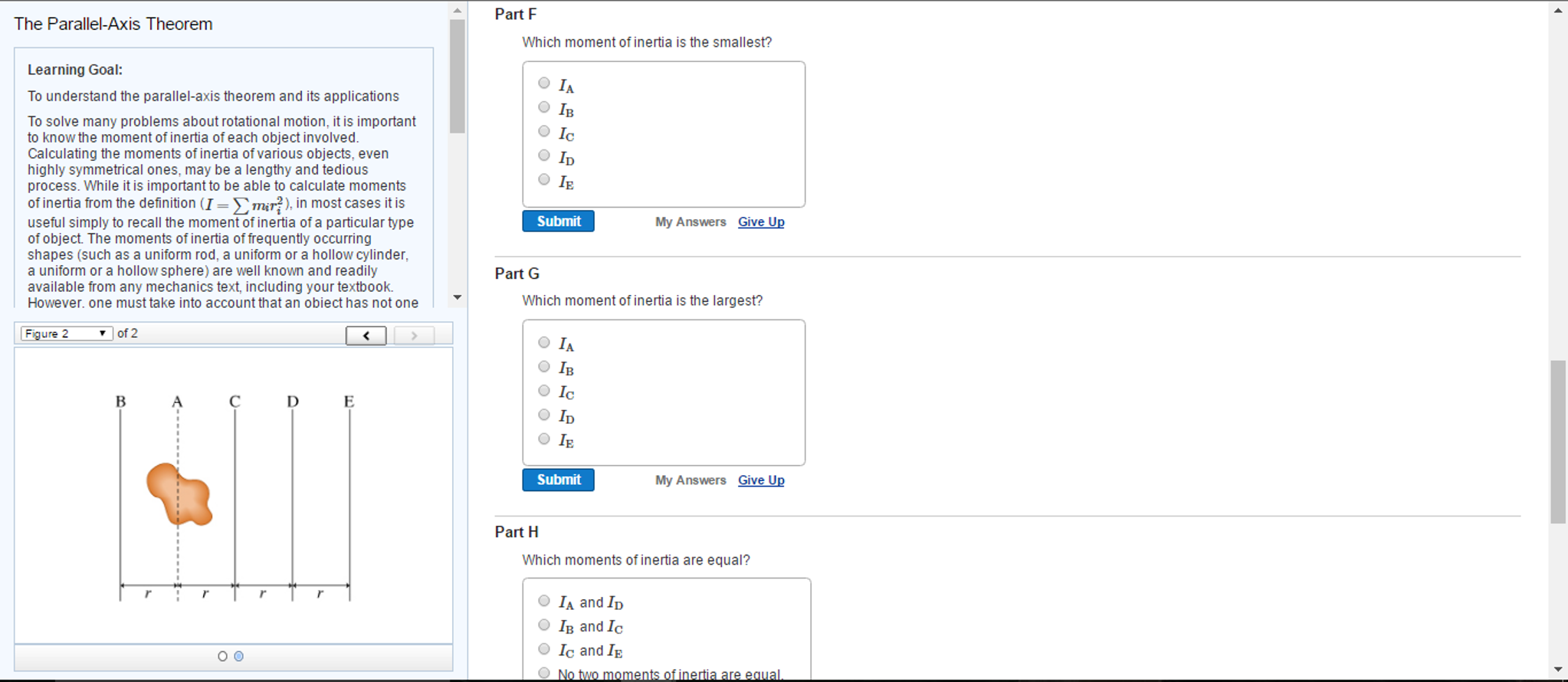Image resolution: width=1568 pixels, height=682 pixels.
Task: Submit the answer for Part F
Action: point(557,221)
